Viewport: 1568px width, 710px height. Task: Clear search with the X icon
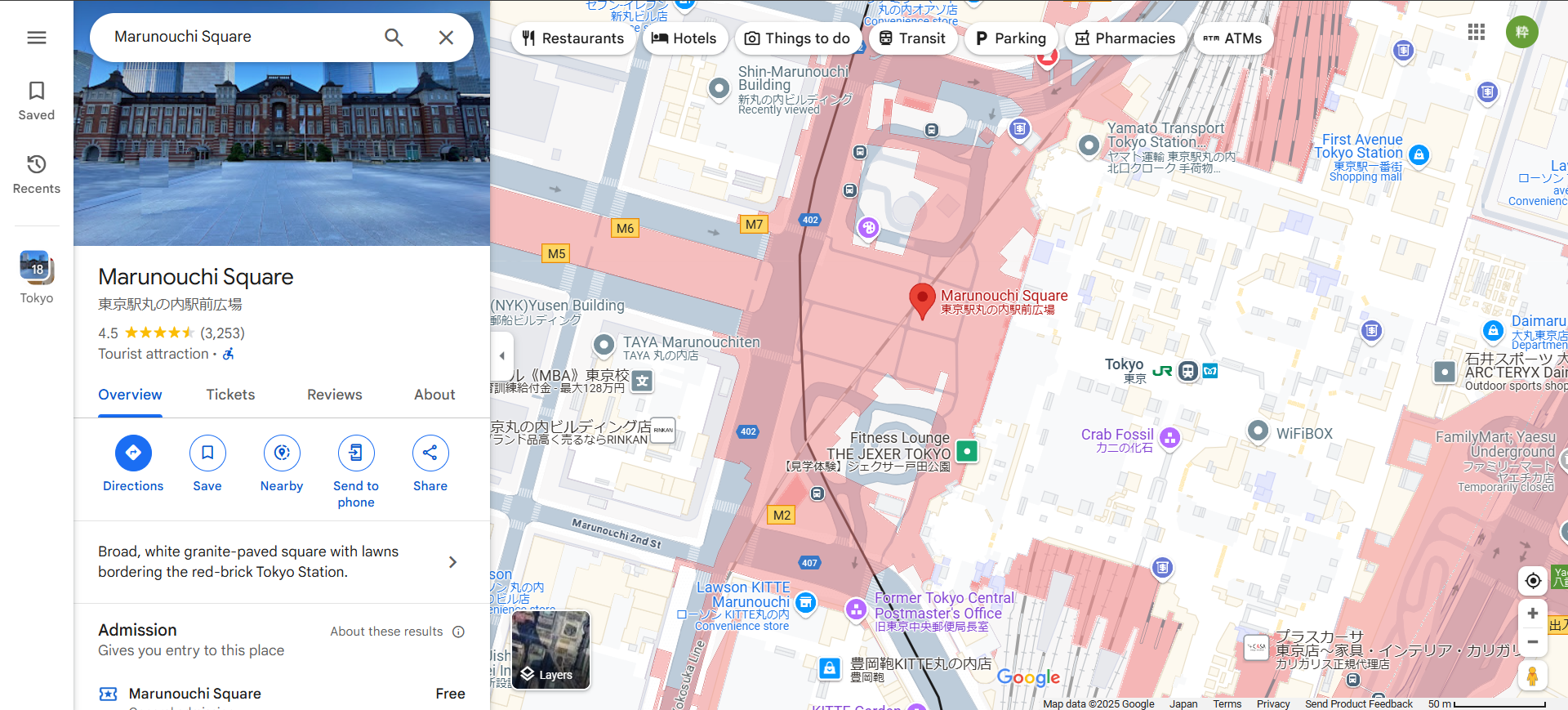pos(446,38)
